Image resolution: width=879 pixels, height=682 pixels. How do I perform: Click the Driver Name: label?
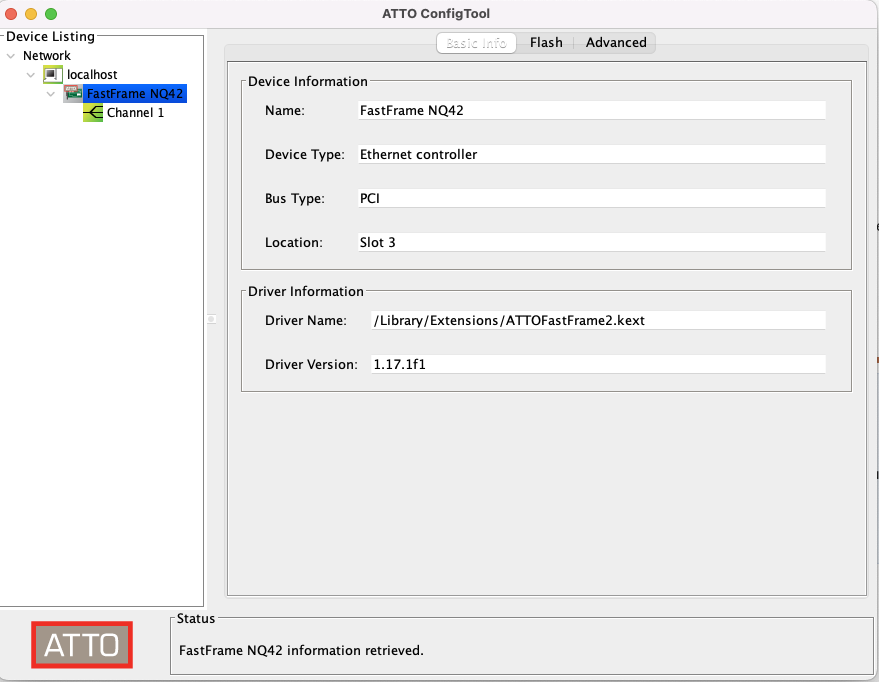tap(306, 321)
